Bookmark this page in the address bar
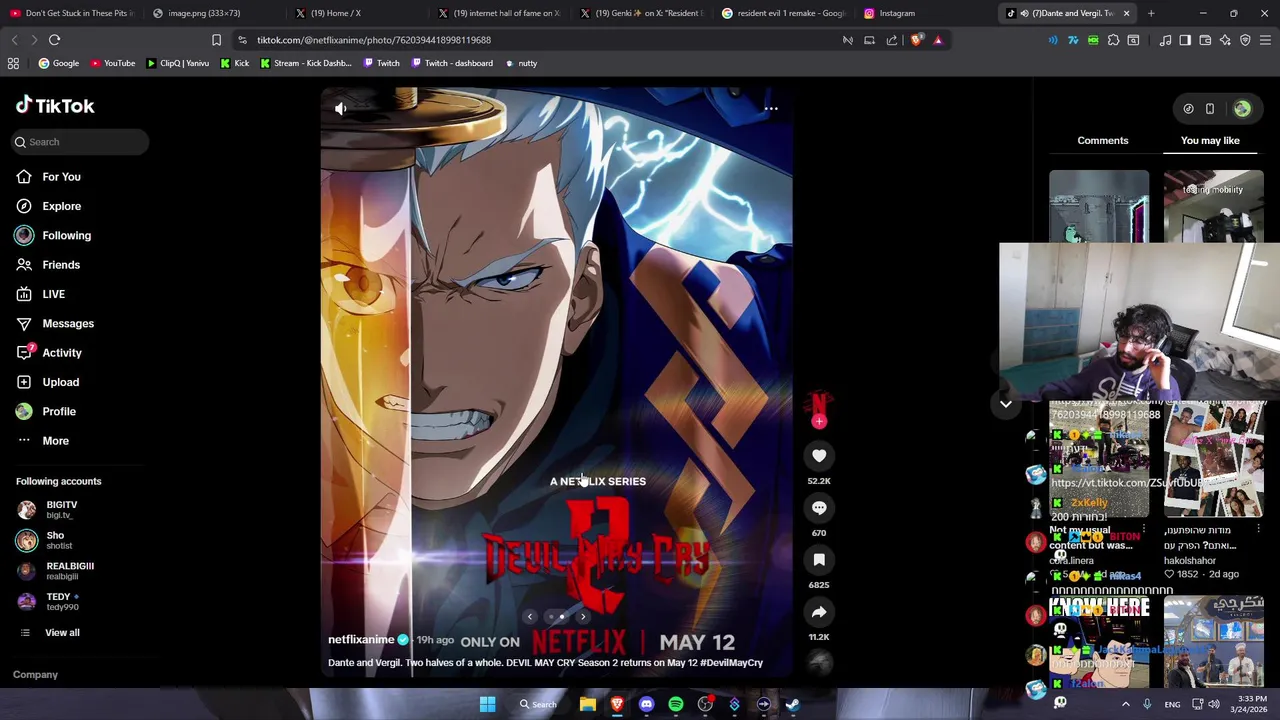 point(216,40)
